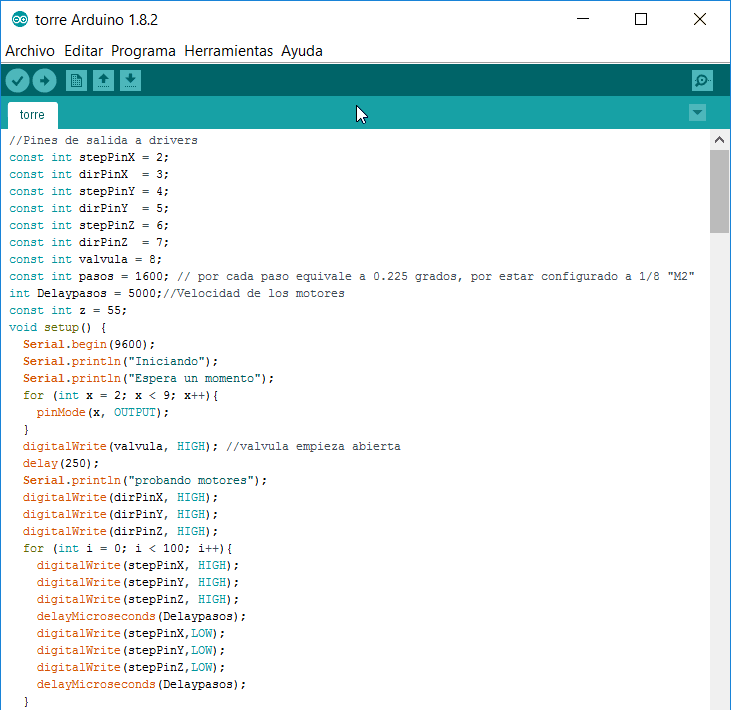Open a sketch with the up-arrow icon
731x710 pixels.
[103, 81]
